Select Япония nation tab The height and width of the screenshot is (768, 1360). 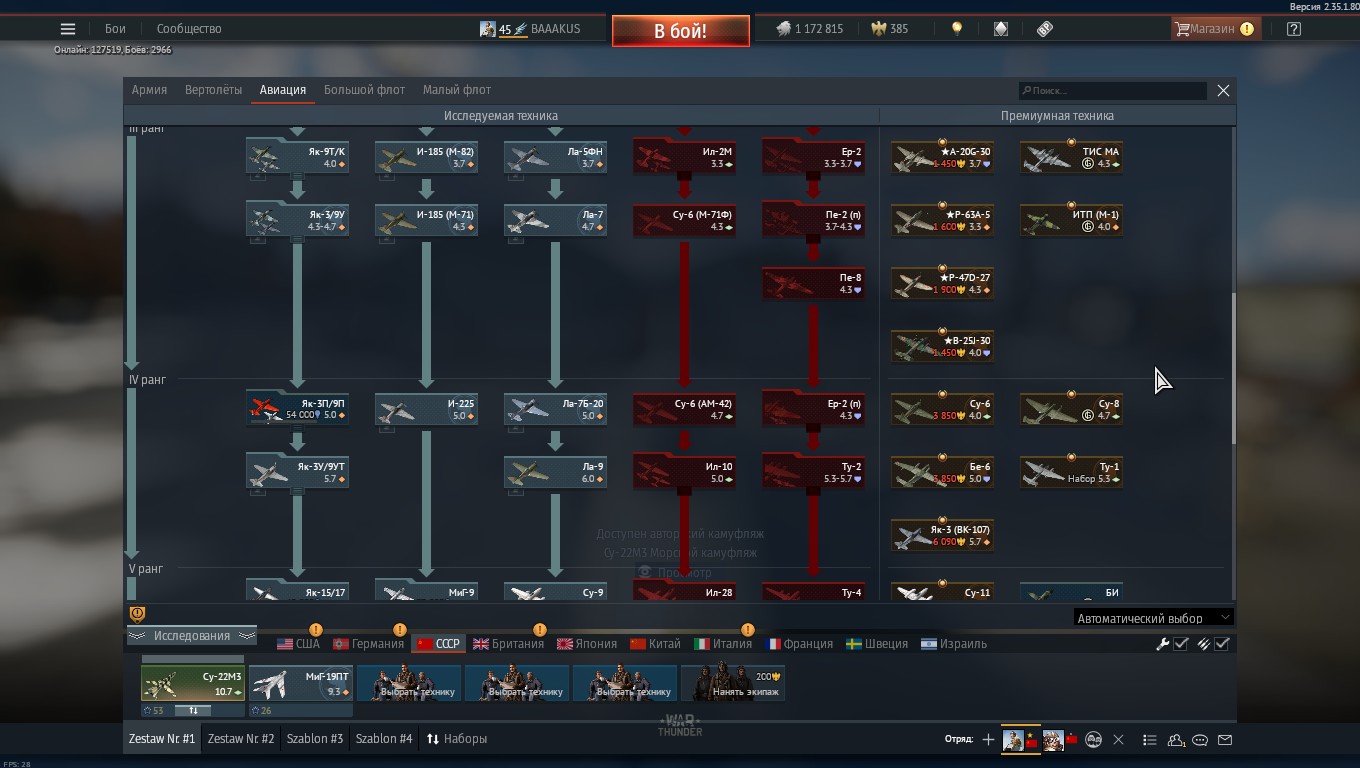pos(586,644)
